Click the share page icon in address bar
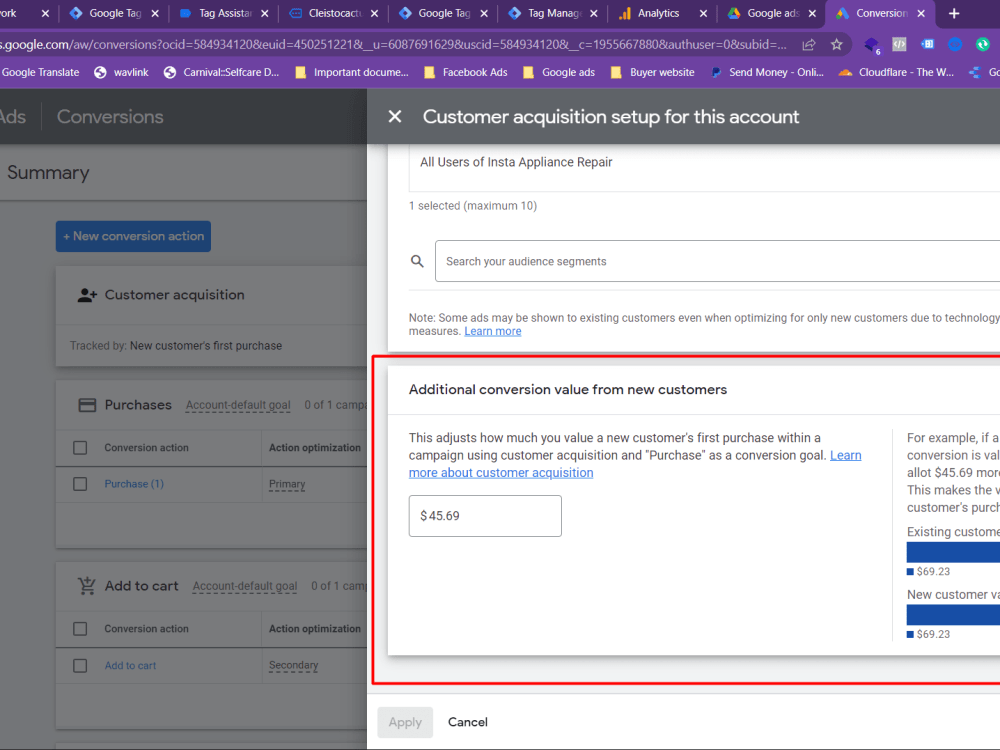This screenshot has width=1000, height=750. [809, 45]
